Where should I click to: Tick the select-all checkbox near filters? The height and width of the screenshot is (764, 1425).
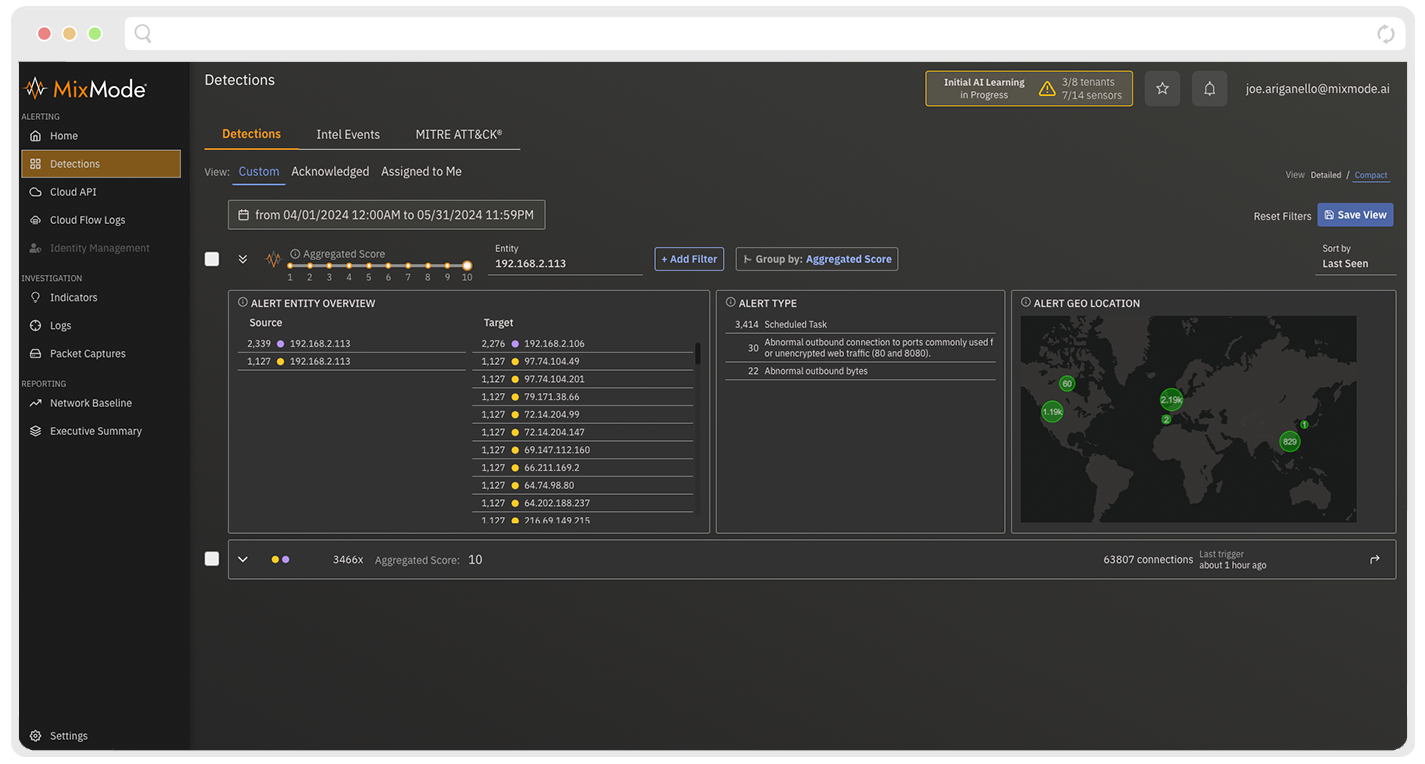[x=212, y=259]
